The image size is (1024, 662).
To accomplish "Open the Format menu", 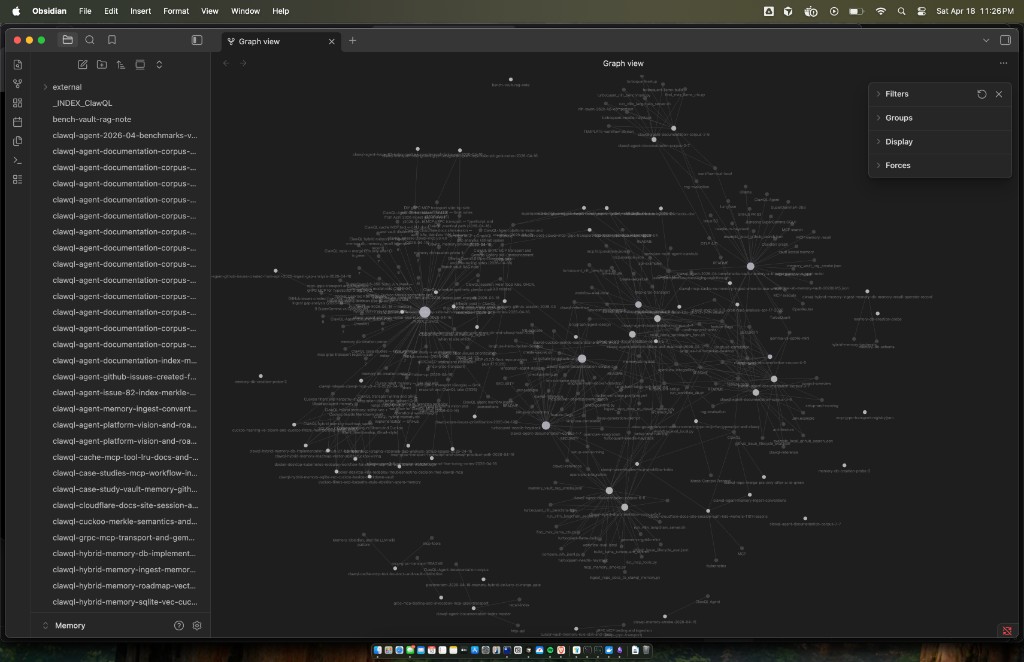I will (176, 11).
